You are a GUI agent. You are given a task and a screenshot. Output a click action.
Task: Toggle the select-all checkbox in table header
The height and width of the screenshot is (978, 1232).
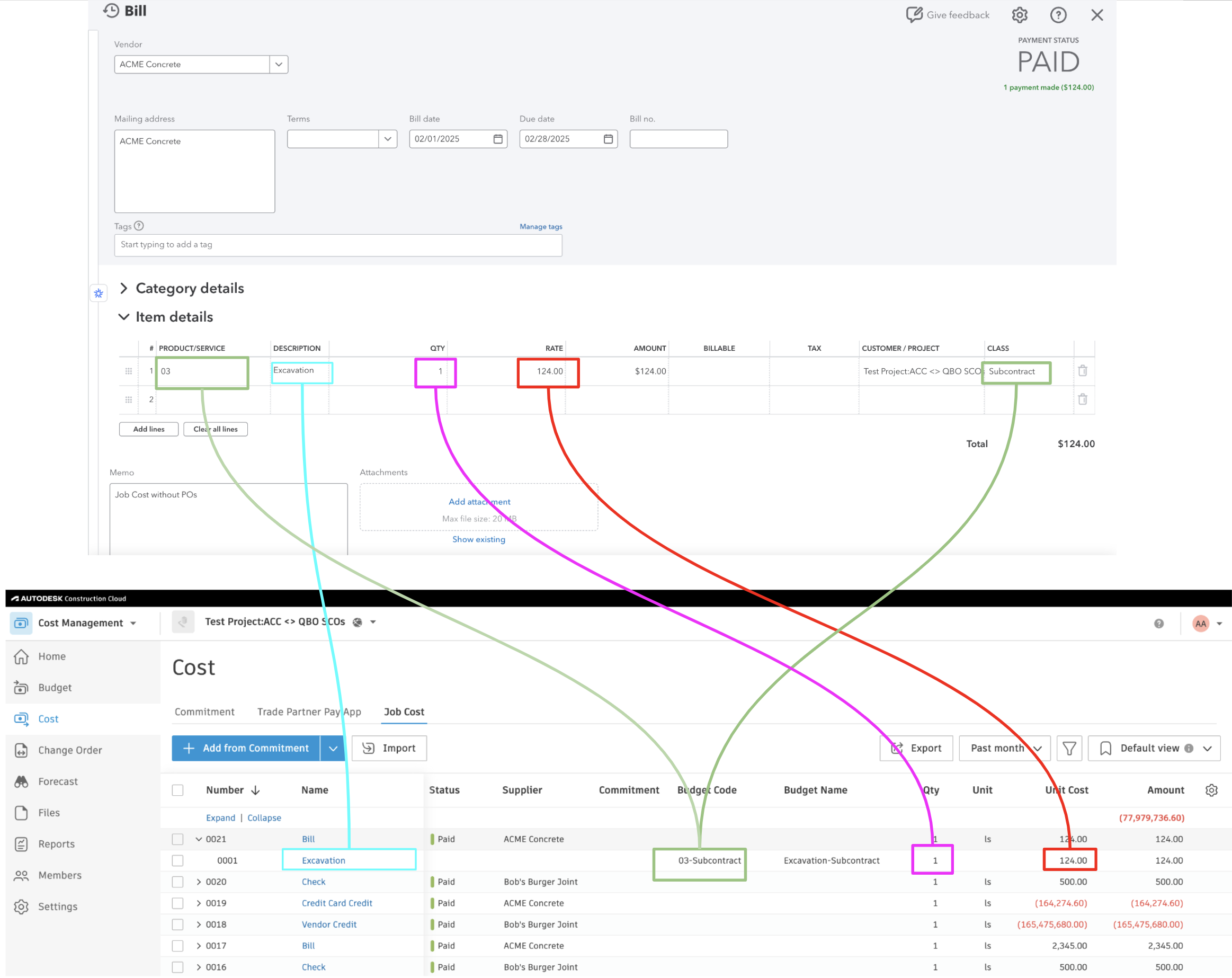(178, 790)
